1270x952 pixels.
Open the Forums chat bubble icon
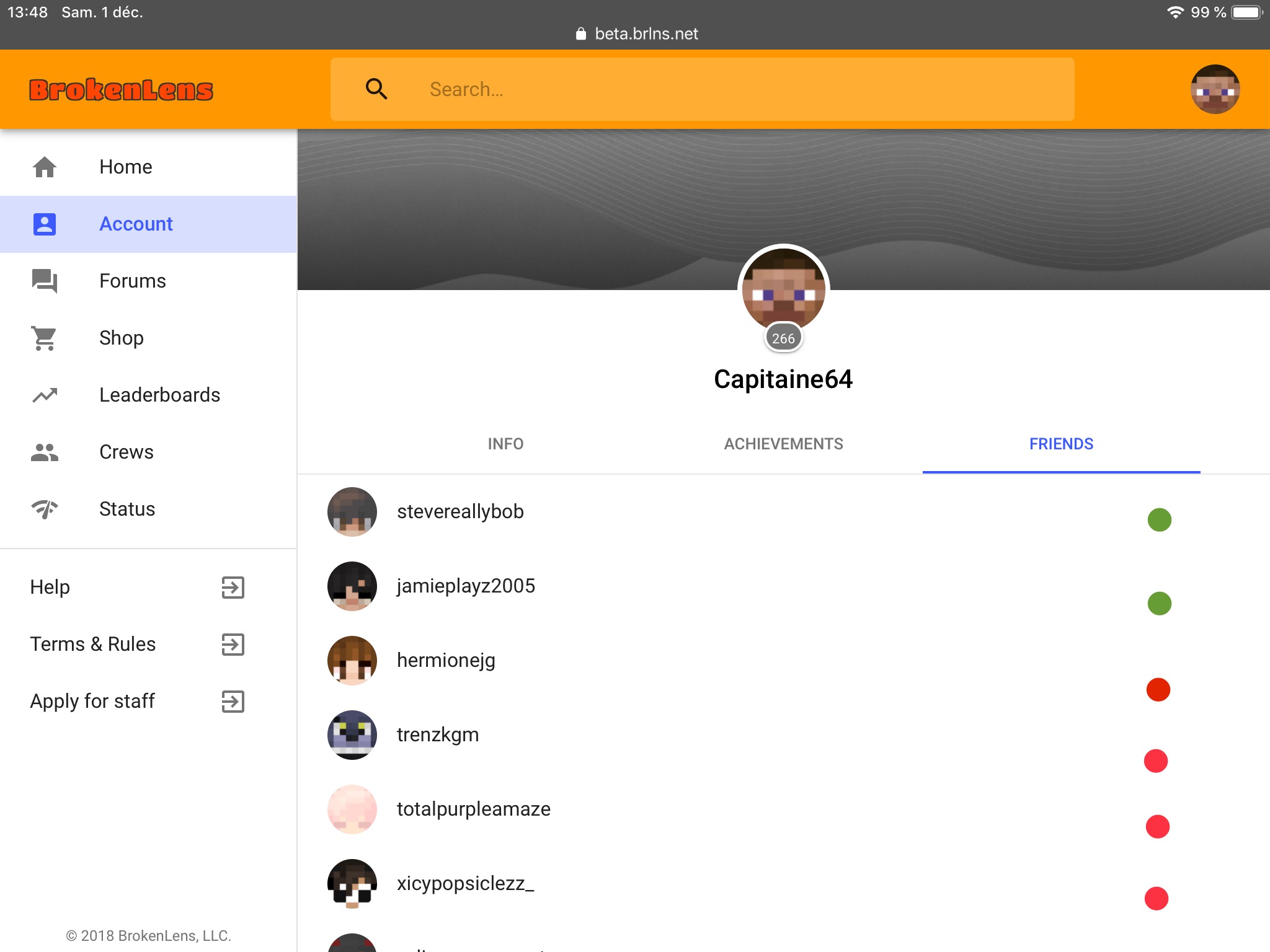pyautogui.click(x=45, y=281)
